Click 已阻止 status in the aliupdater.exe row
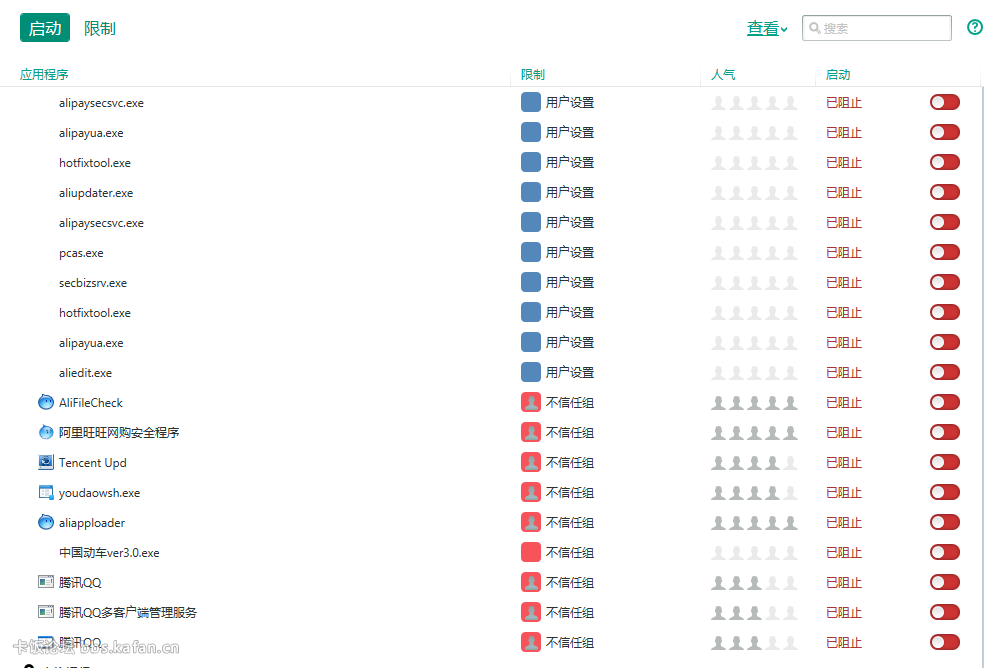Viewport: 984px width, 668px height. 844,193
